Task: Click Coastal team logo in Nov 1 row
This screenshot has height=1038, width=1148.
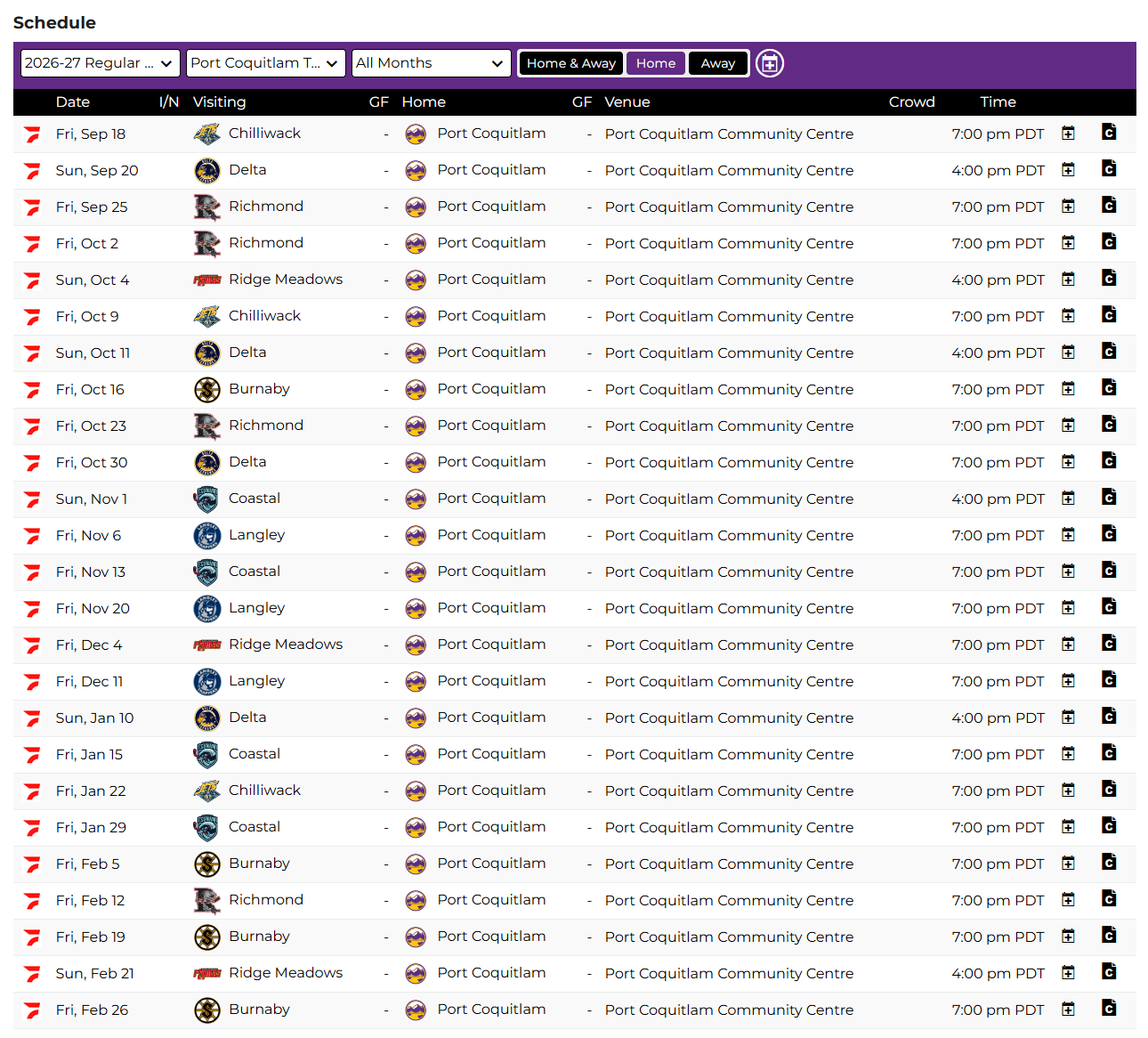Action: click(x=207, y=499)
